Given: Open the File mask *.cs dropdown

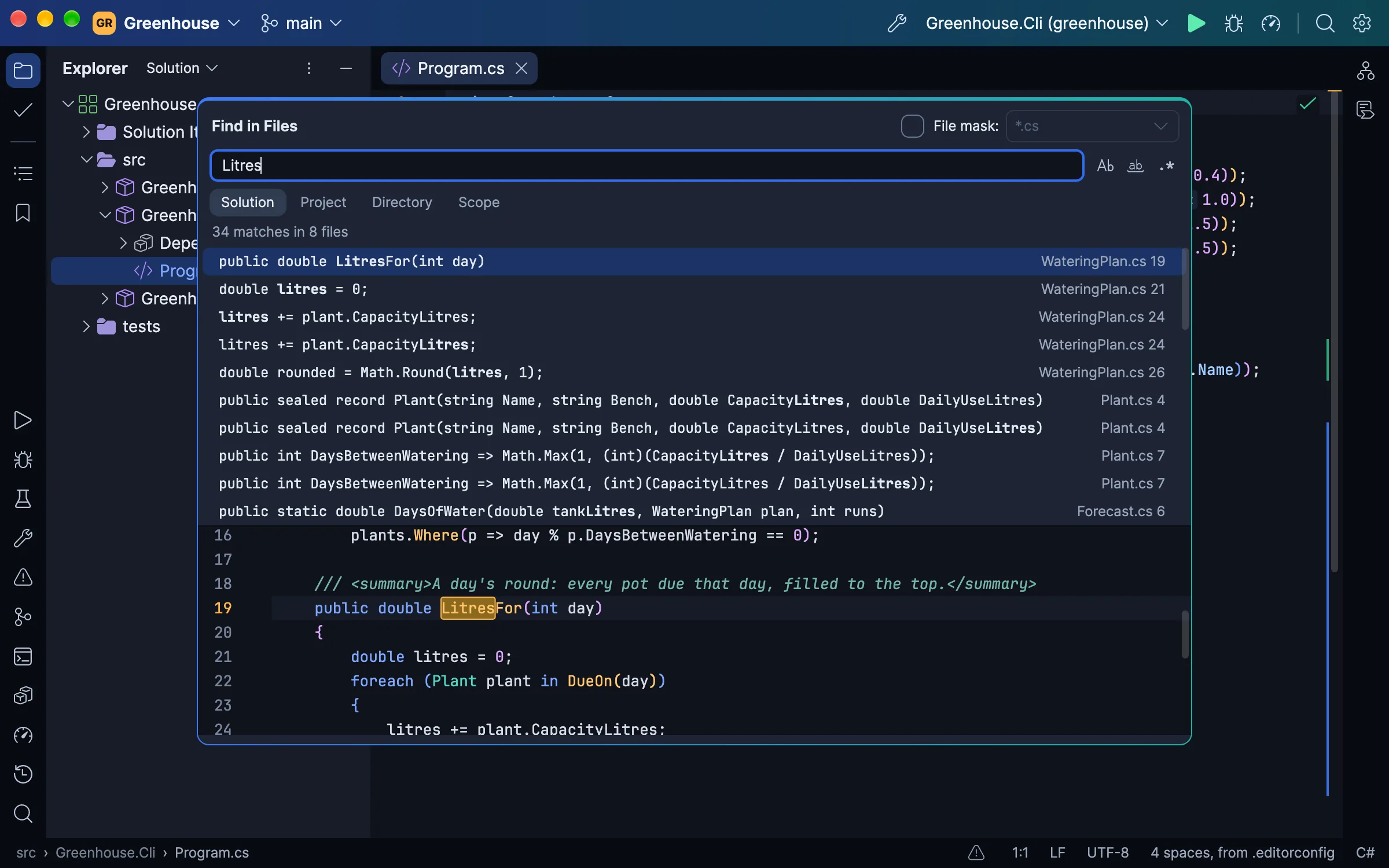Looking at the screenshot, I should 1092,126.
